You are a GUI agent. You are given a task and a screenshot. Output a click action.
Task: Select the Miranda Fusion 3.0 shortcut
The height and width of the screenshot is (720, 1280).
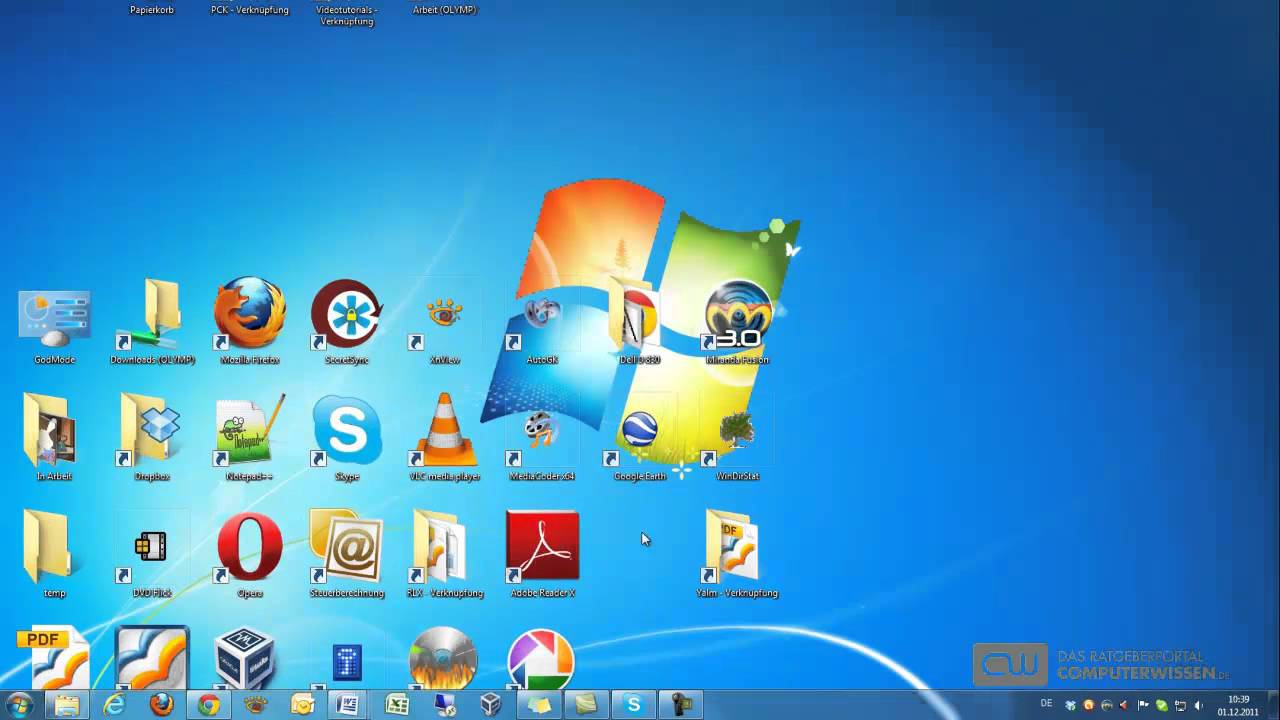[737, 320]
